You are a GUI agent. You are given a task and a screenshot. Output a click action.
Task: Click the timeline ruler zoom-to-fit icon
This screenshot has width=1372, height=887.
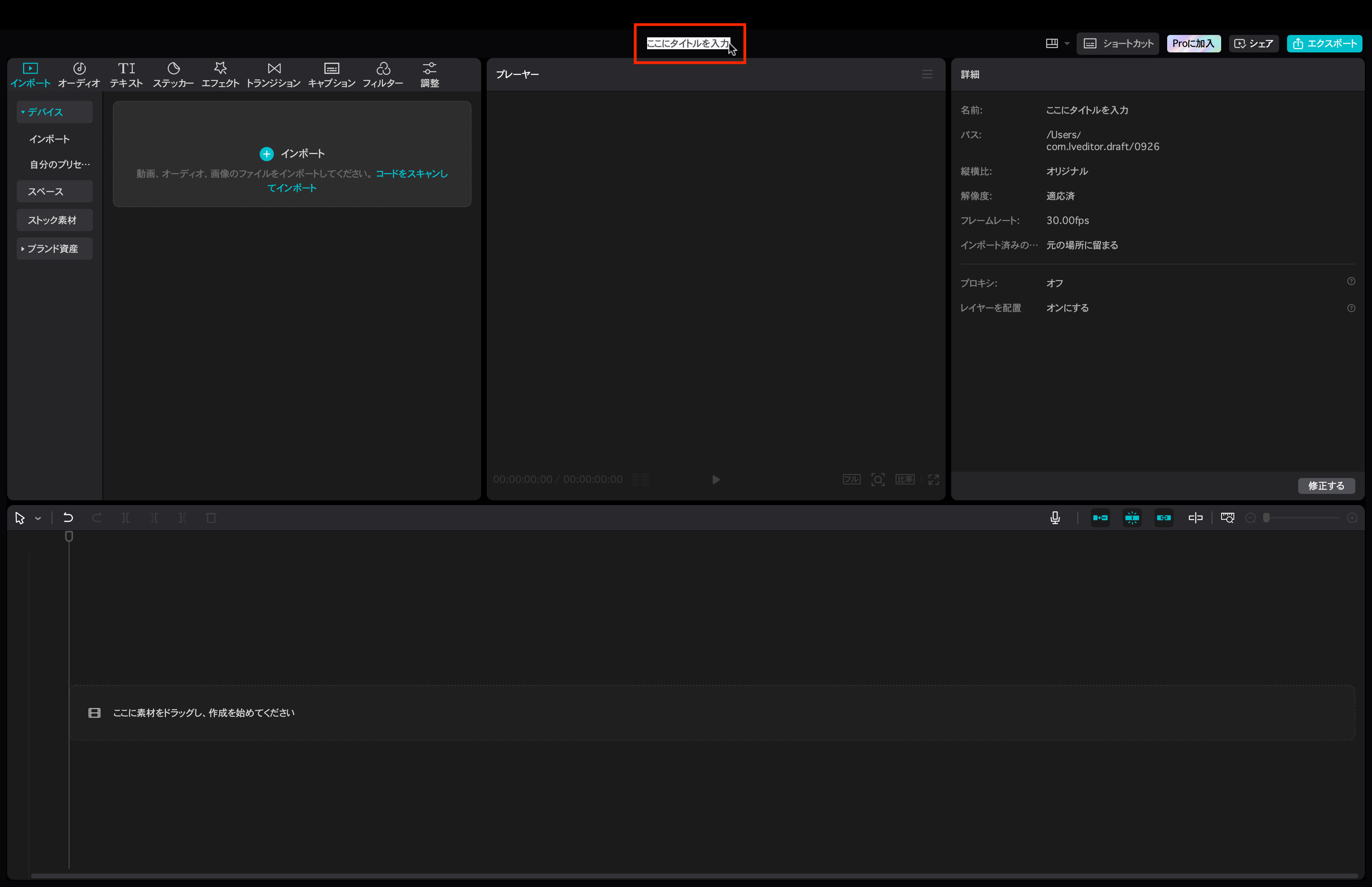[1227, 518]
